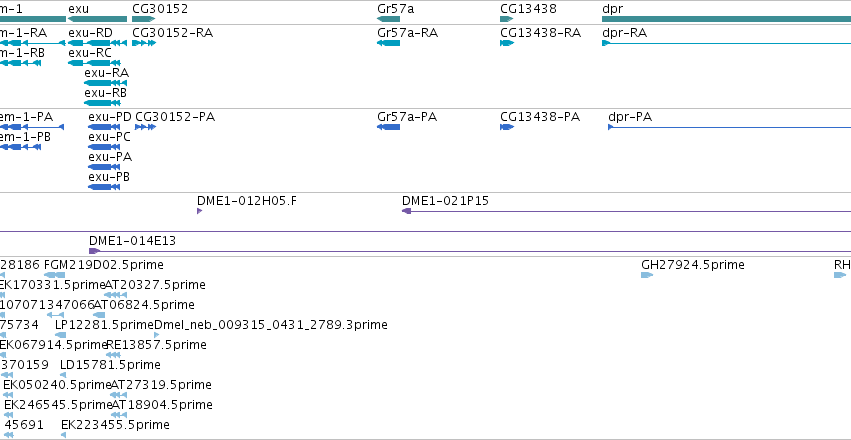Select the Gr57a-RA transcript glyph
This screenshot has height=440, width=851.
[x=389, y=43]
